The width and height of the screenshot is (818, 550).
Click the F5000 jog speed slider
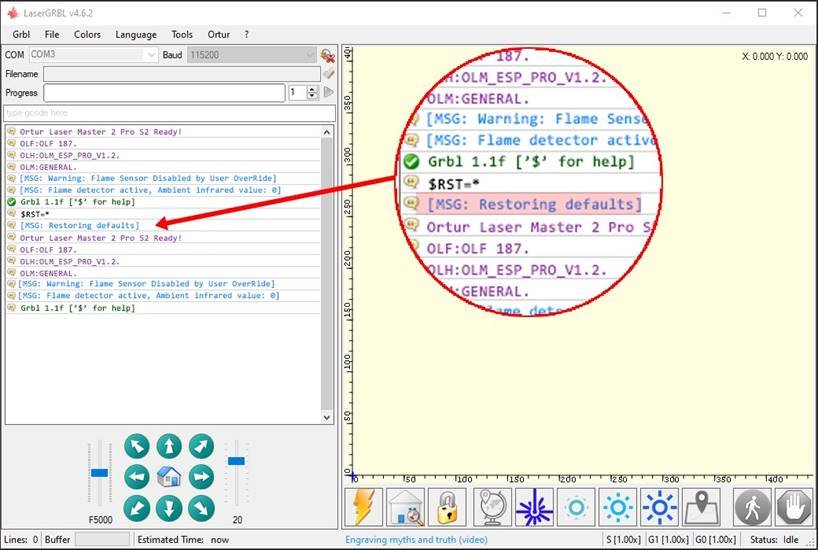[x=99, y=472]
